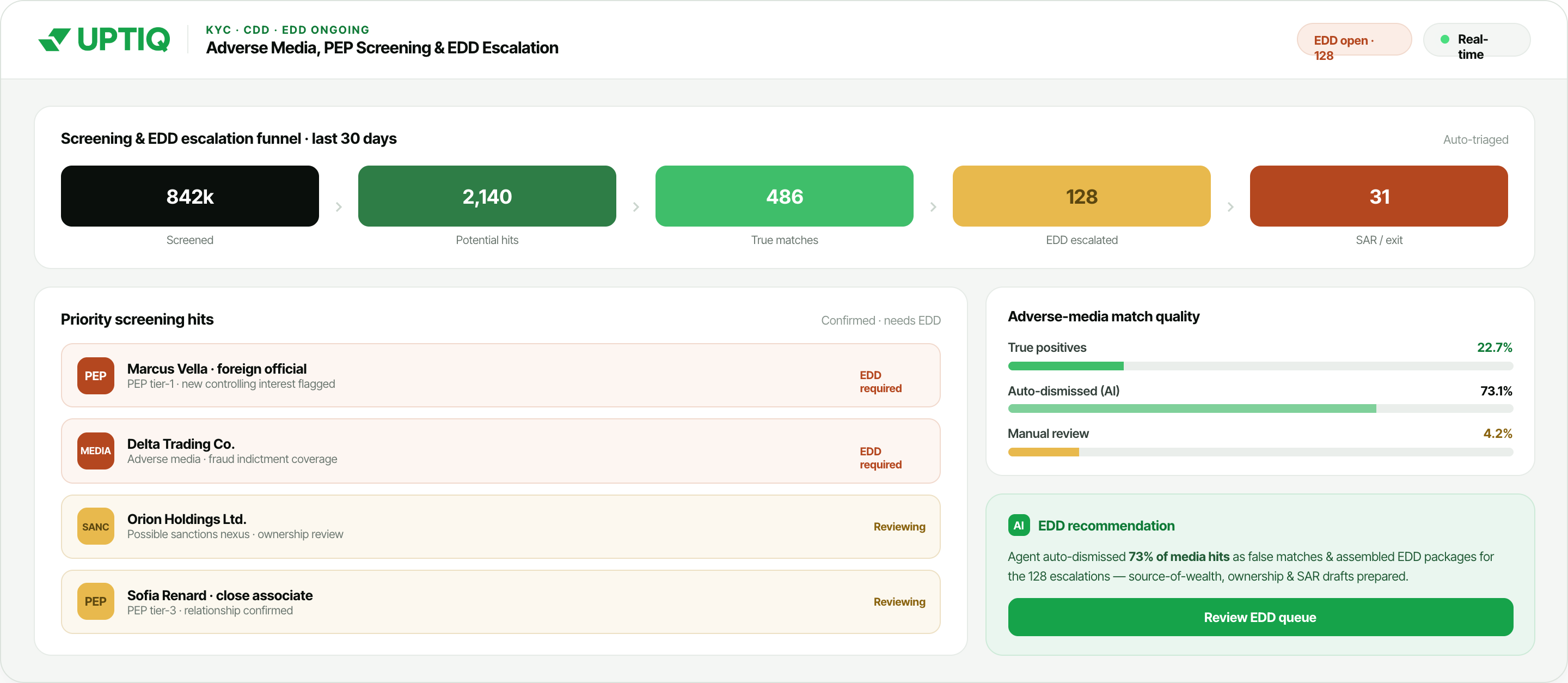
Task: Click the yellow PEP badge for Sofia Renard
Action: point(96,601)
